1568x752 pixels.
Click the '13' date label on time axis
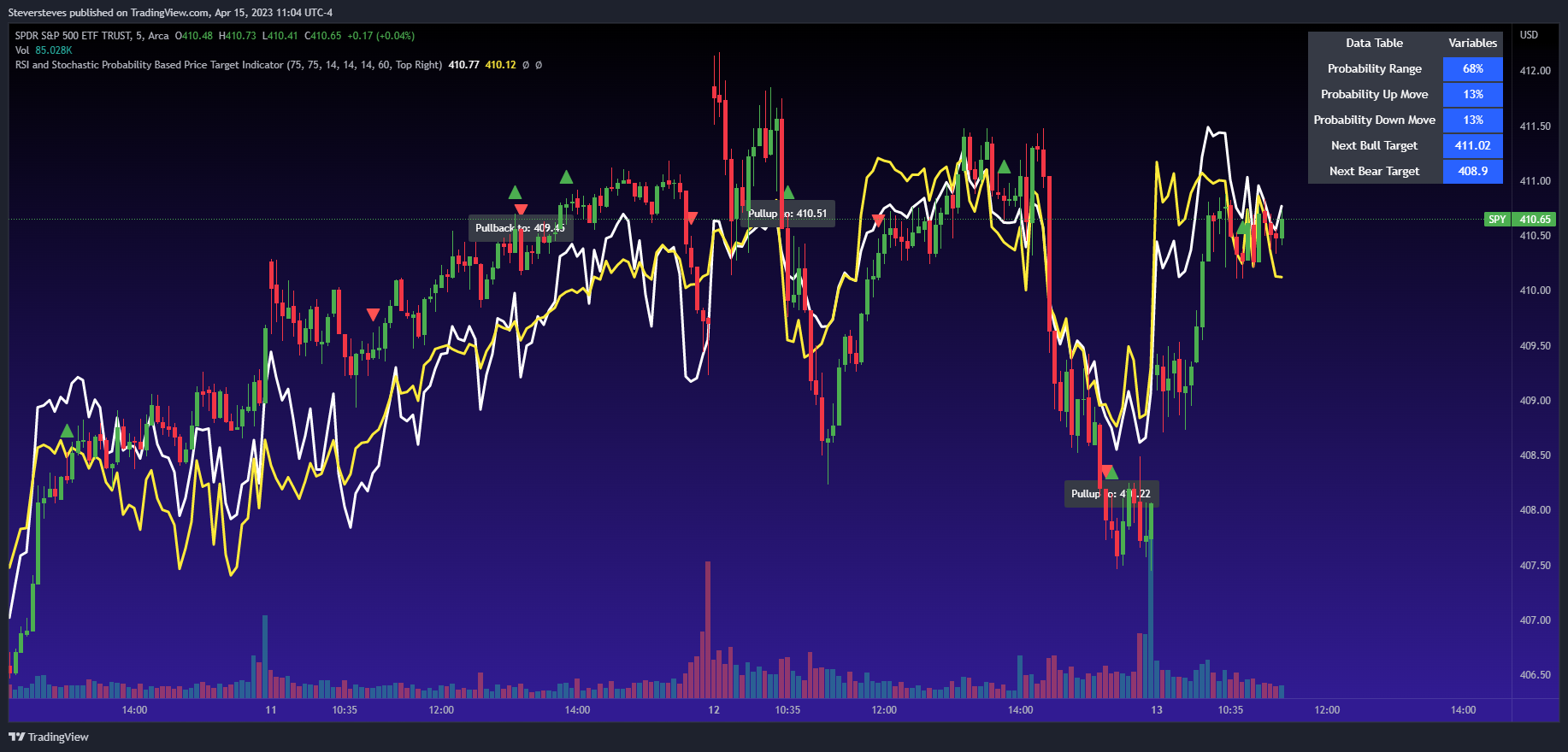[x=1157, y=710]
